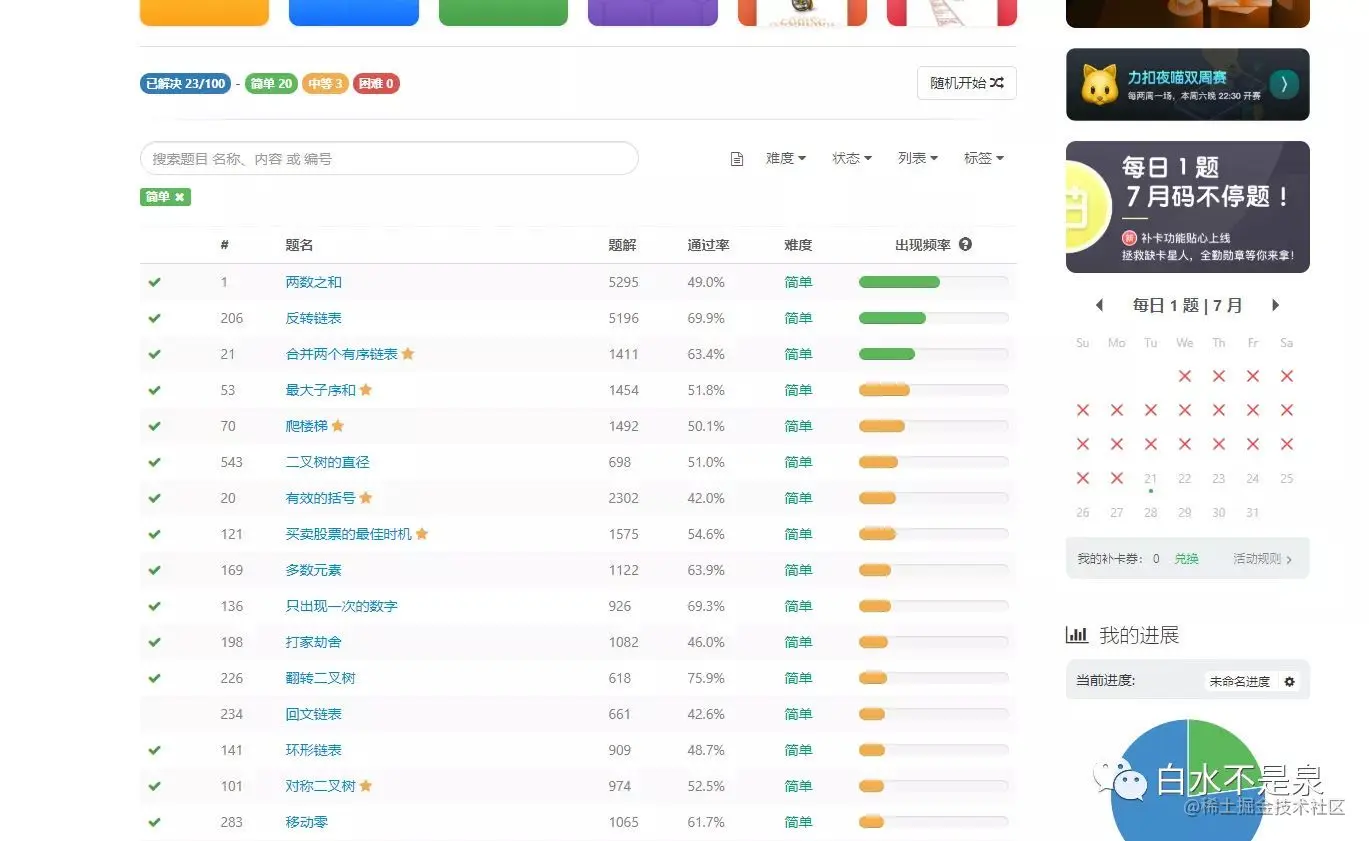Click the solved checkmark for 二叉树的直径
The image size is (1369, 841).
pyautogui.click(x=154, y=462)
